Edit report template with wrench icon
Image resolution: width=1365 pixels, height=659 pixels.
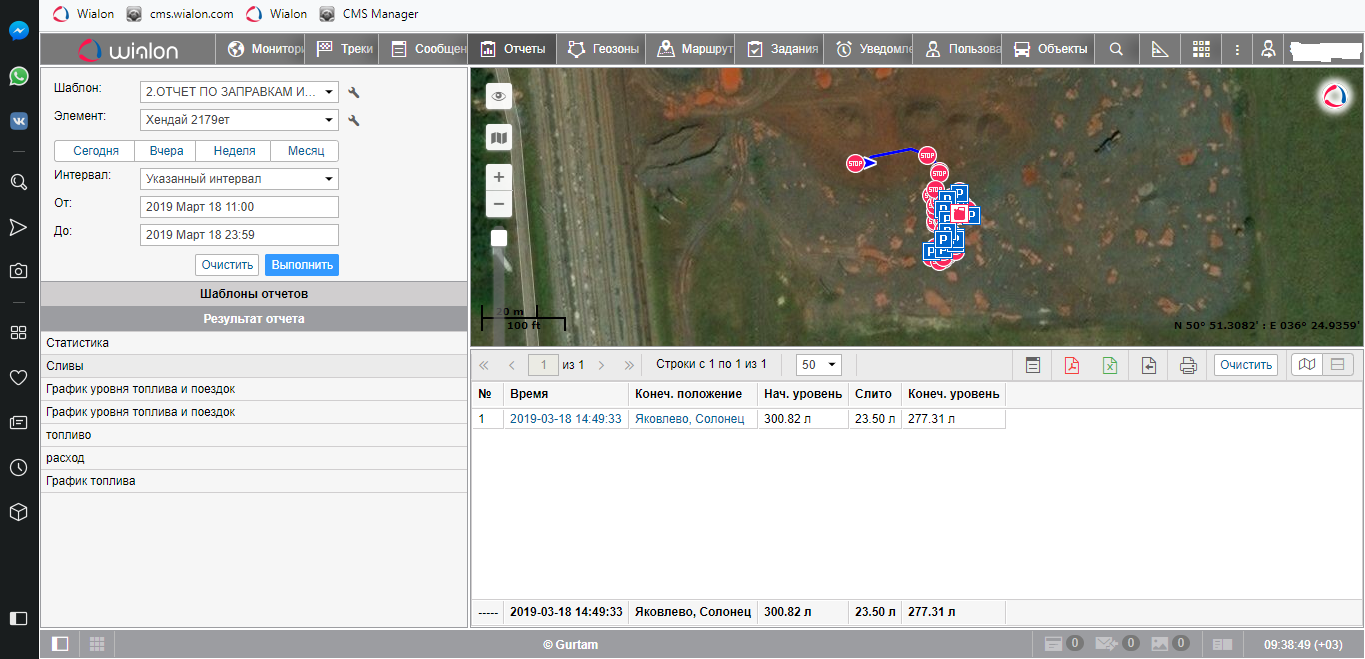pyautogui.click(x=353, y=93)
